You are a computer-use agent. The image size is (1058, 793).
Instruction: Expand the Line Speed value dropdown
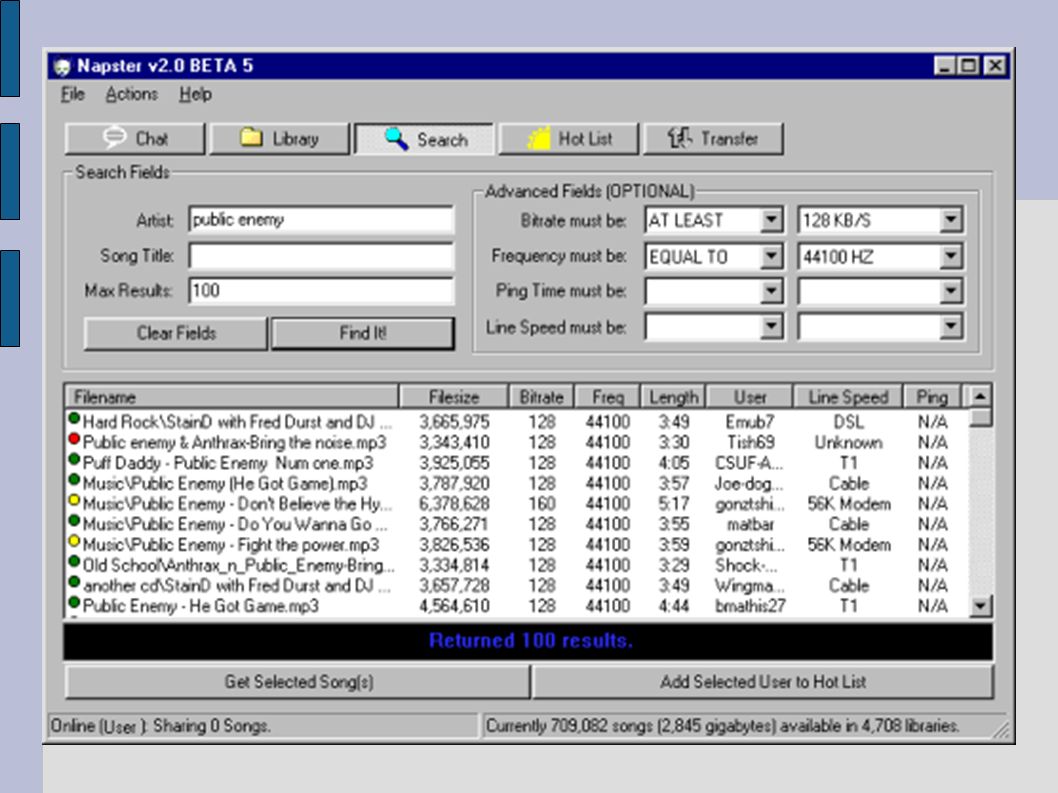pos(951,327)
